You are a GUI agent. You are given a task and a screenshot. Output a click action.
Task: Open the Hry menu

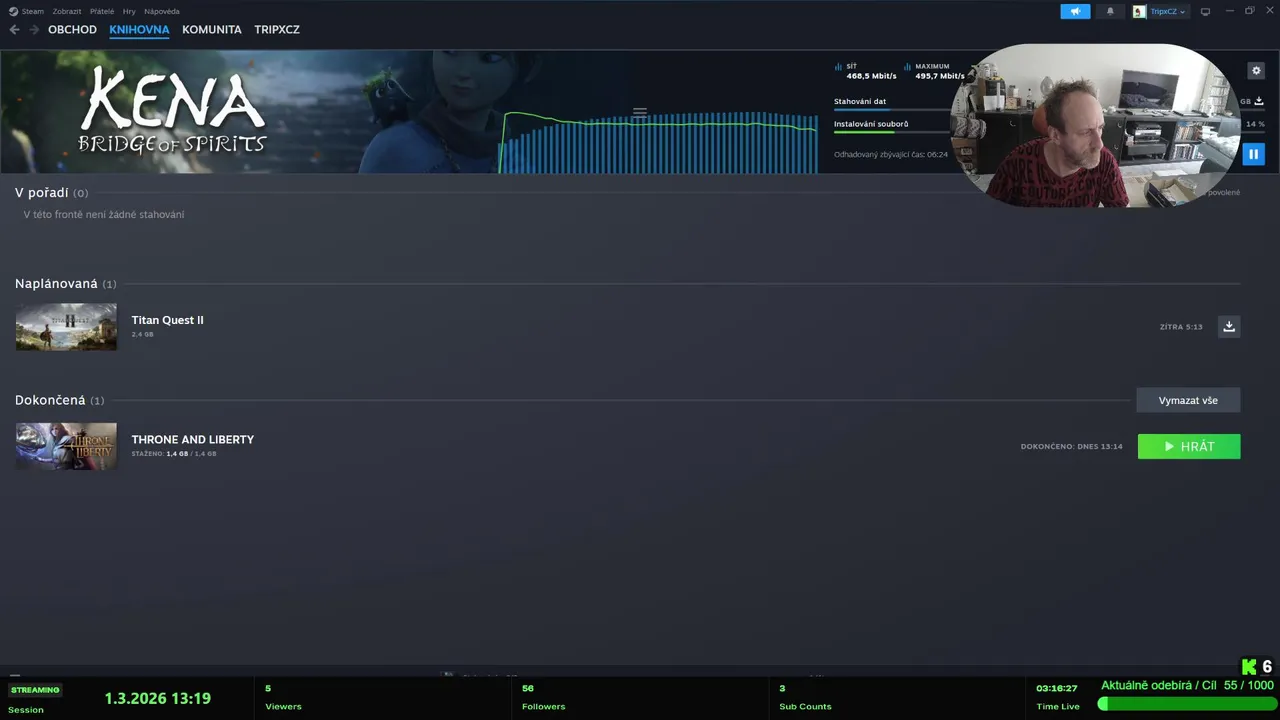129,11
